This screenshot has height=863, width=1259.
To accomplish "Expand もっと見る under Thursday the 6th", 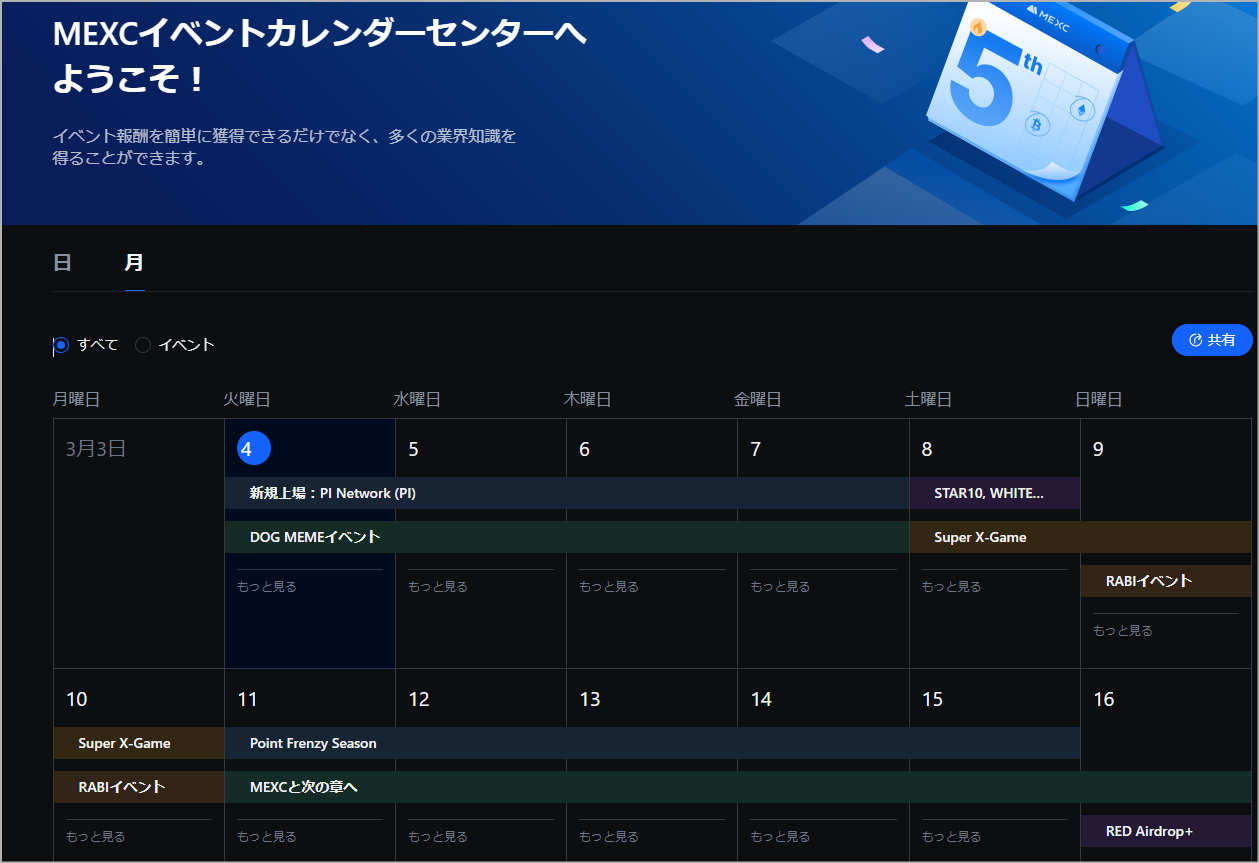I will (609, 587).
